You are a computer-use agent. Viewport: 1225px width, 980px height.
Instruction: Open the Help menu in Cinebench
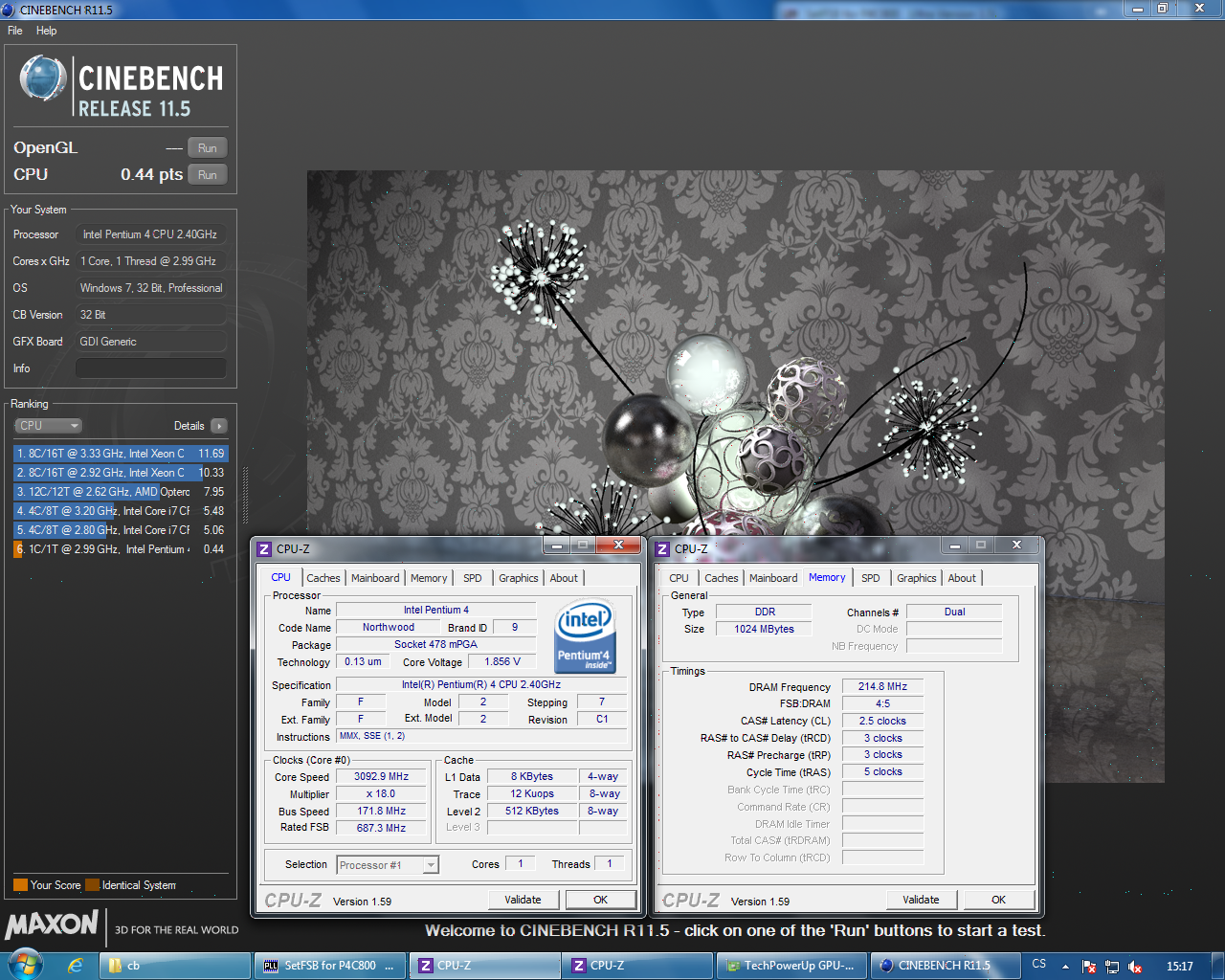[x=47, y=31]
